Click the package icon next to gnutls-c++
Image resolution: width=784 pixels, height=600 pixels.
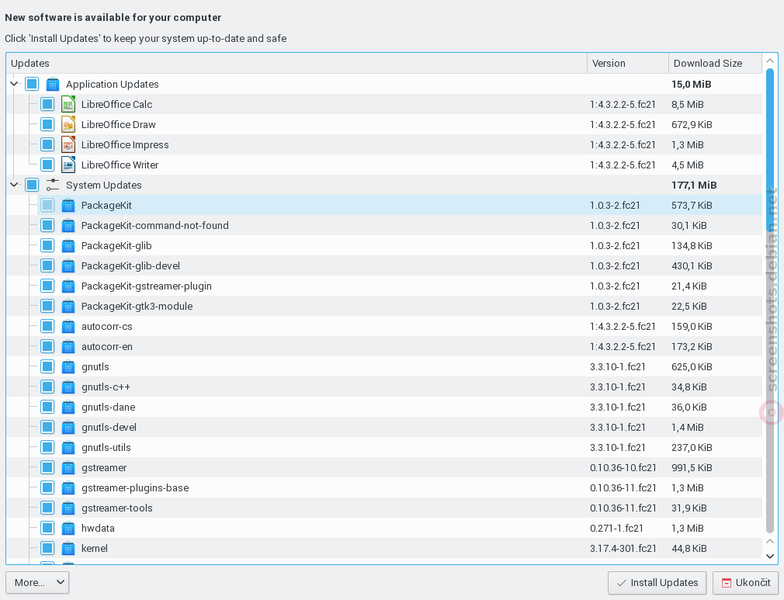pyautogui.click(x=68, y=387)
